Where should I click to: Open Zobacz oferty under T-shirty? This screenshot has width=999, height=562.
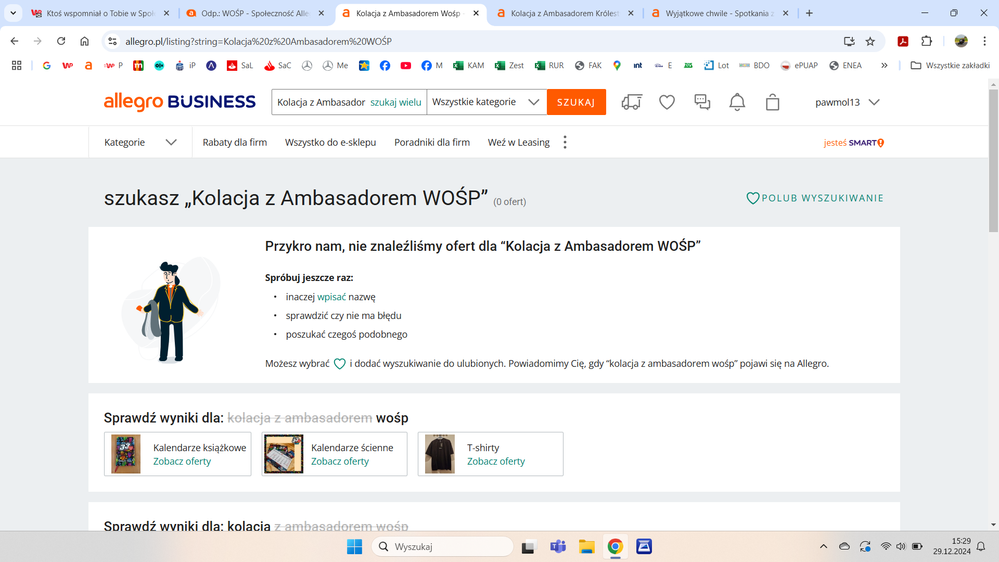pyautogui.click(x=496, y=461)
